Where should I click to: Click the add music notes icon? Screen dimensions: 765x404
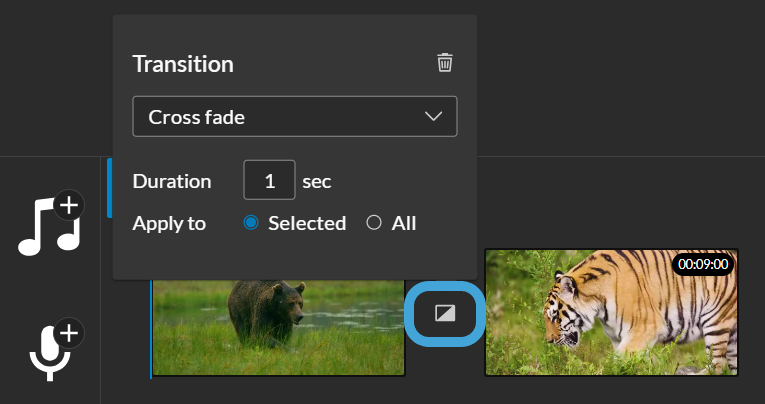50,225
